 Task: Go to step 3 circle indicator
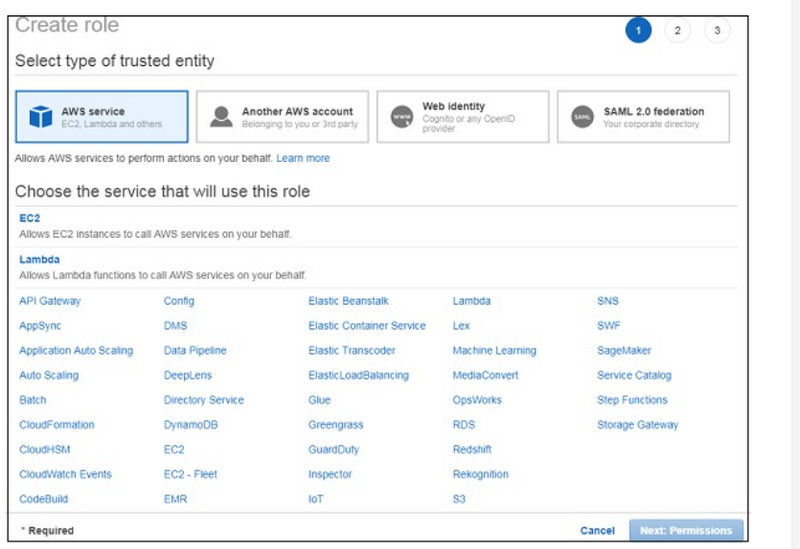[717, 30]
